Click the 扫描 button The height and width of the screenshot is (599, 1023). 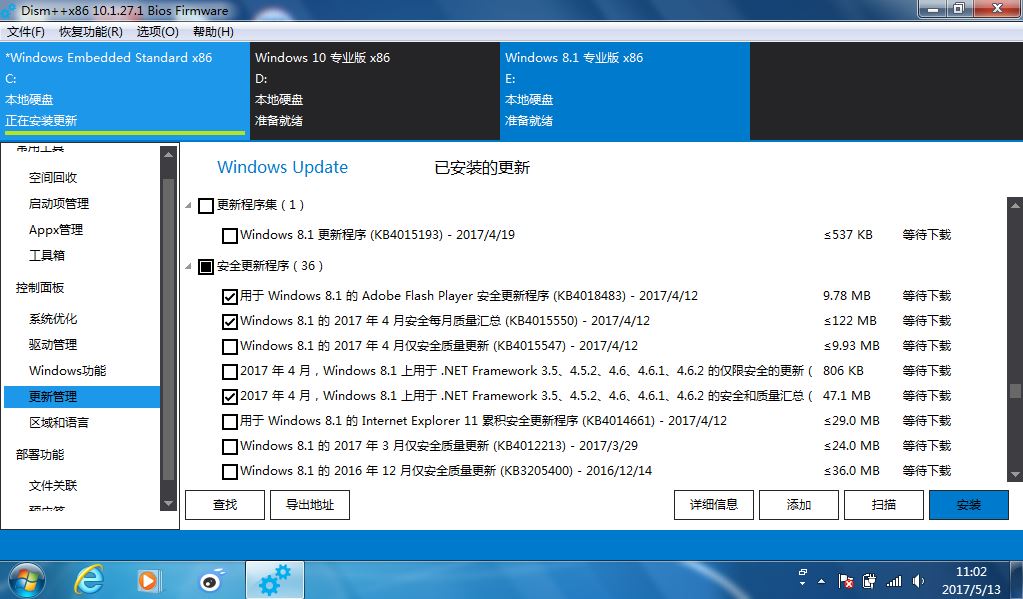(884, 505)
